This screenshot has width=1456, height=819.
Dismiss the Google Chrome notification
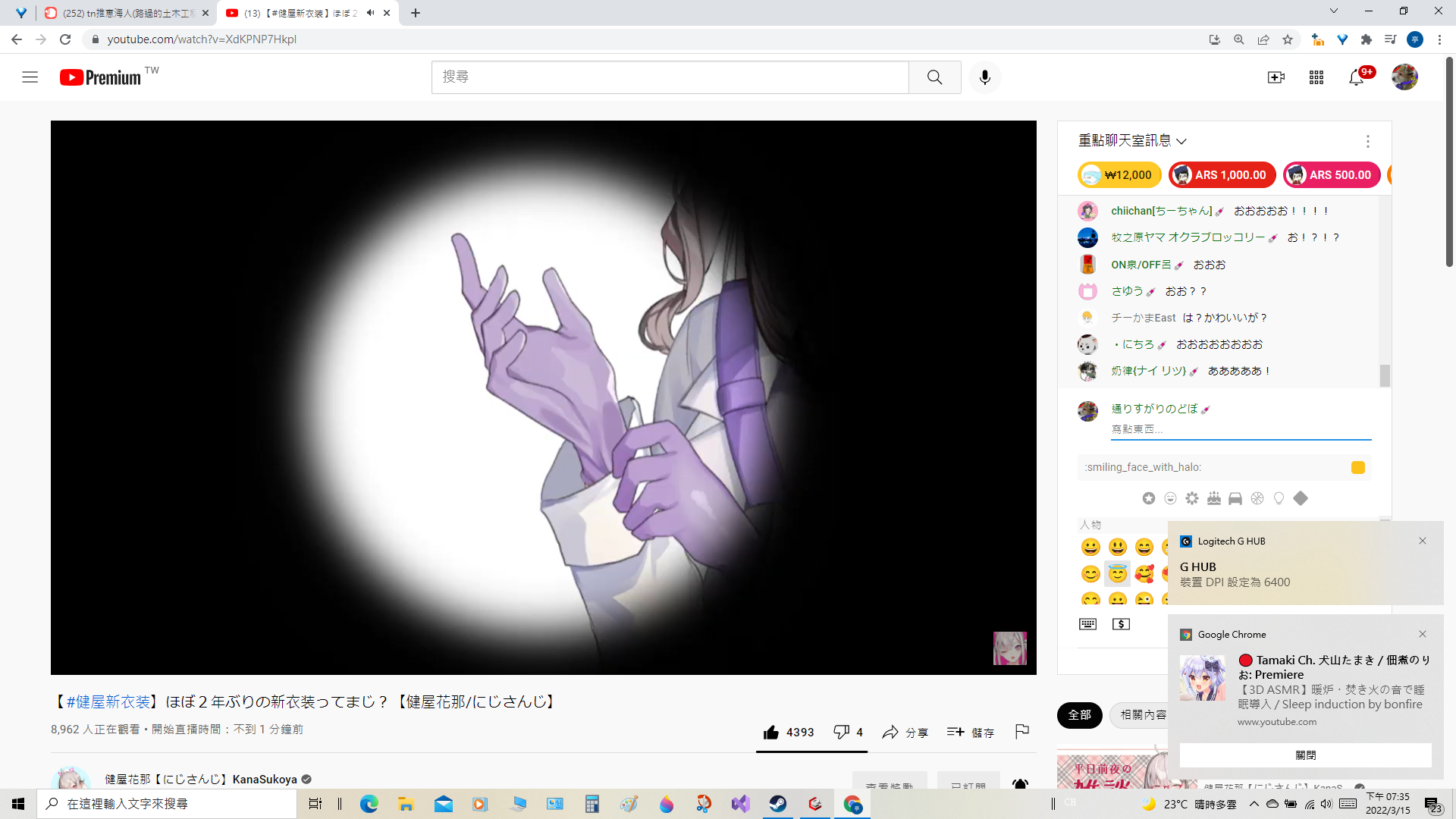pyautogui.click(x=1423, y=634)
